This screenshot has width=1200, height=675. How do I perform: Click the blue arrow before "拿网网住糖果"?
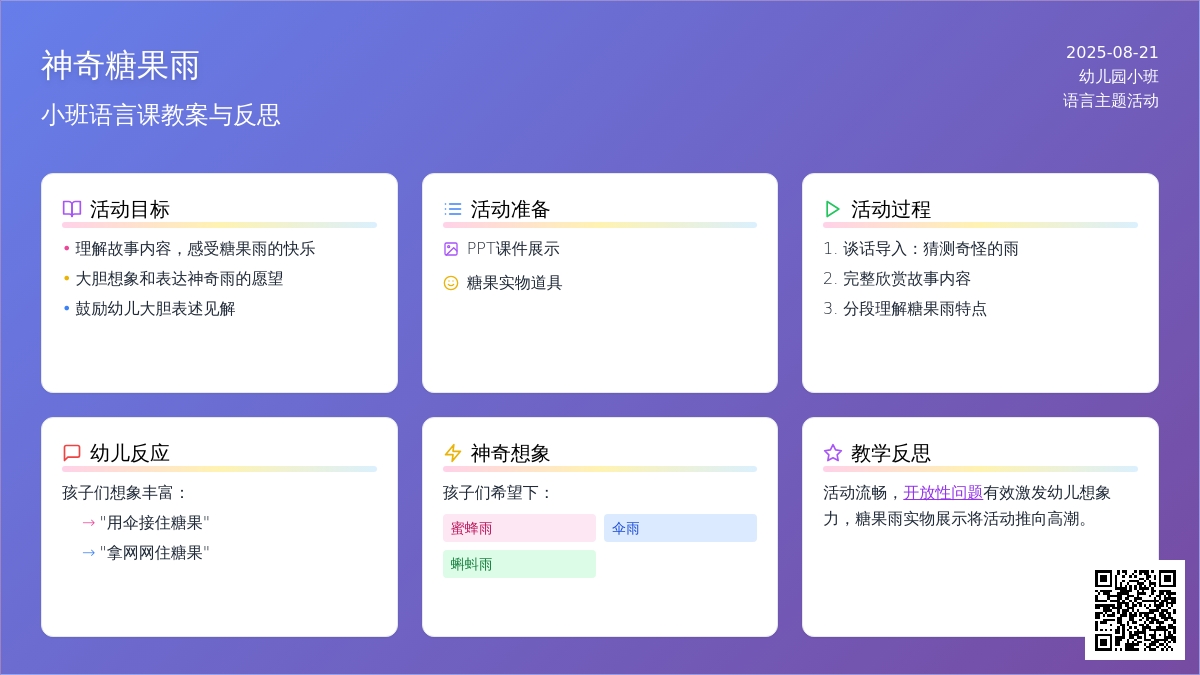pos(89,553)
